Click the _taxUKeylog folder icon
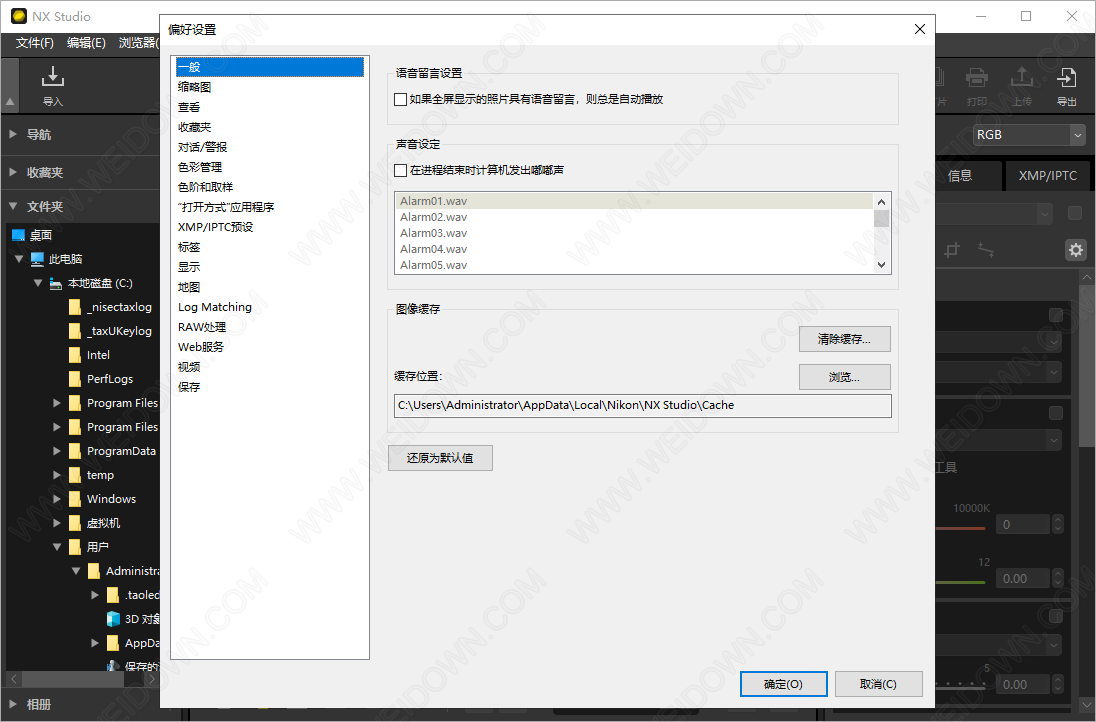The width and height of the screenshot is (1096, 722). pyautogui.click(x=75, y=331)
